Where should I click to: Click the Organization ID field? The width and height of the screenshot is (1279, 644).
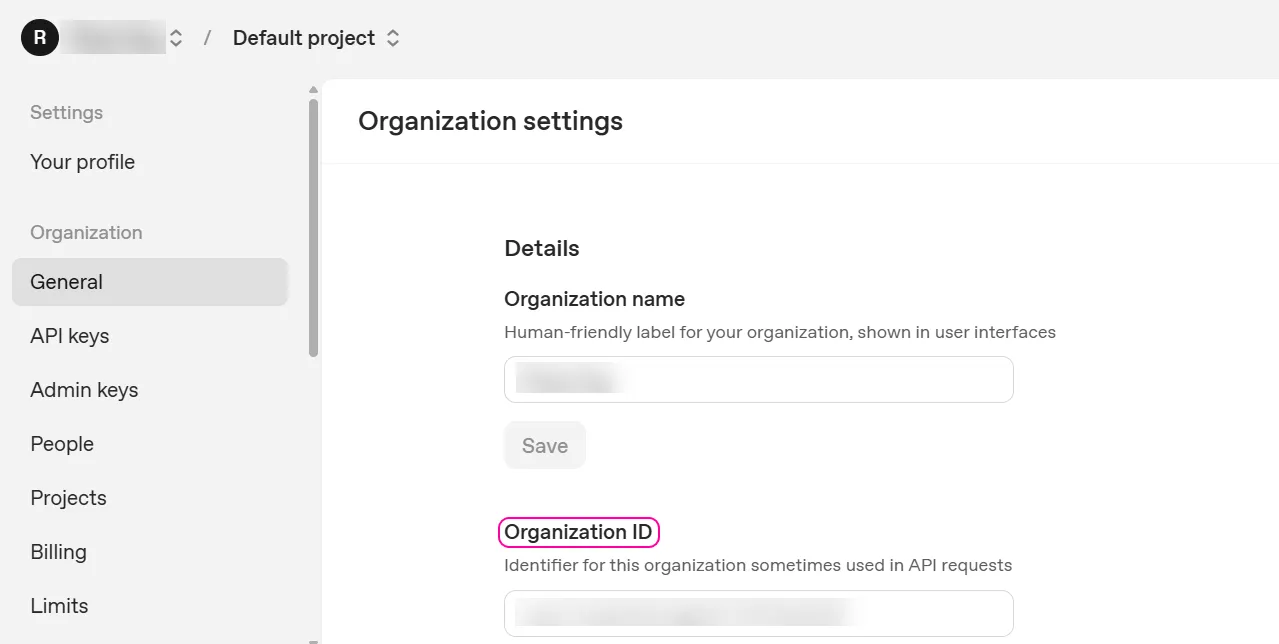[x=758, y=613]
